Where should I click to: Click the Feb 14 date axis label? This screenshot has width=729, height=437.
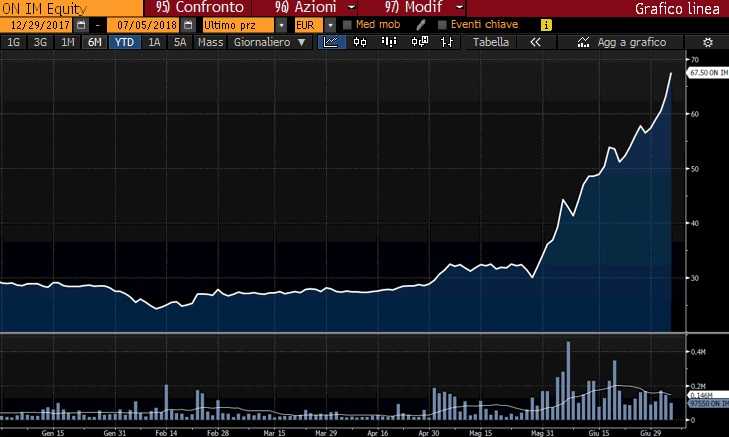tap(166, 433)
